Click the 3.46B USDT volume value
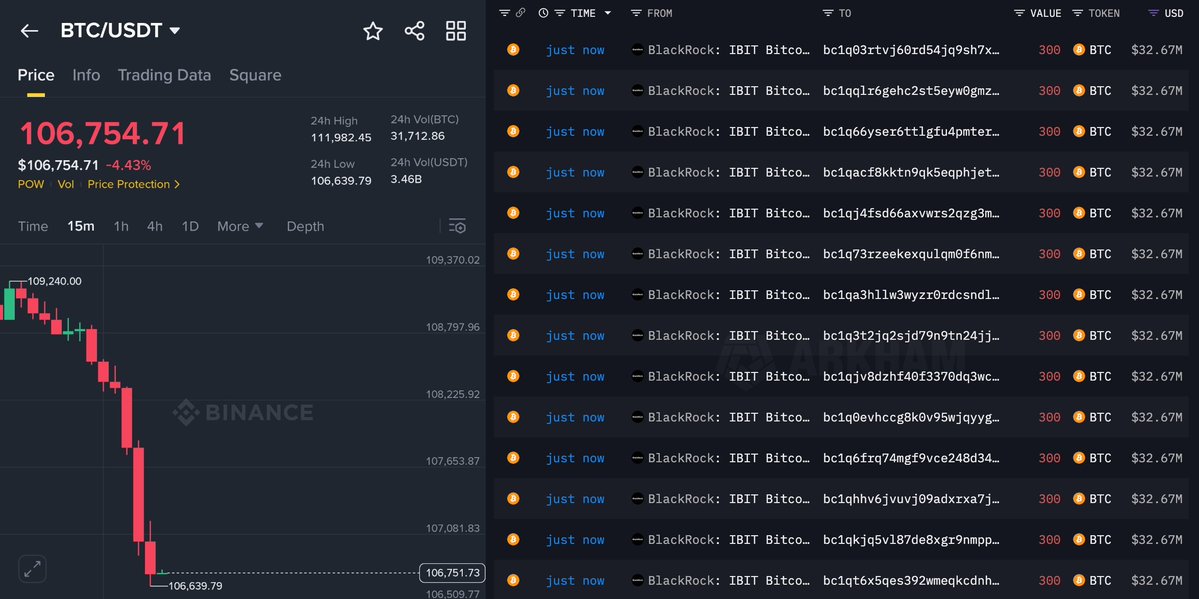The width and height of the screenshot is (1199, 599). point(406,179)
